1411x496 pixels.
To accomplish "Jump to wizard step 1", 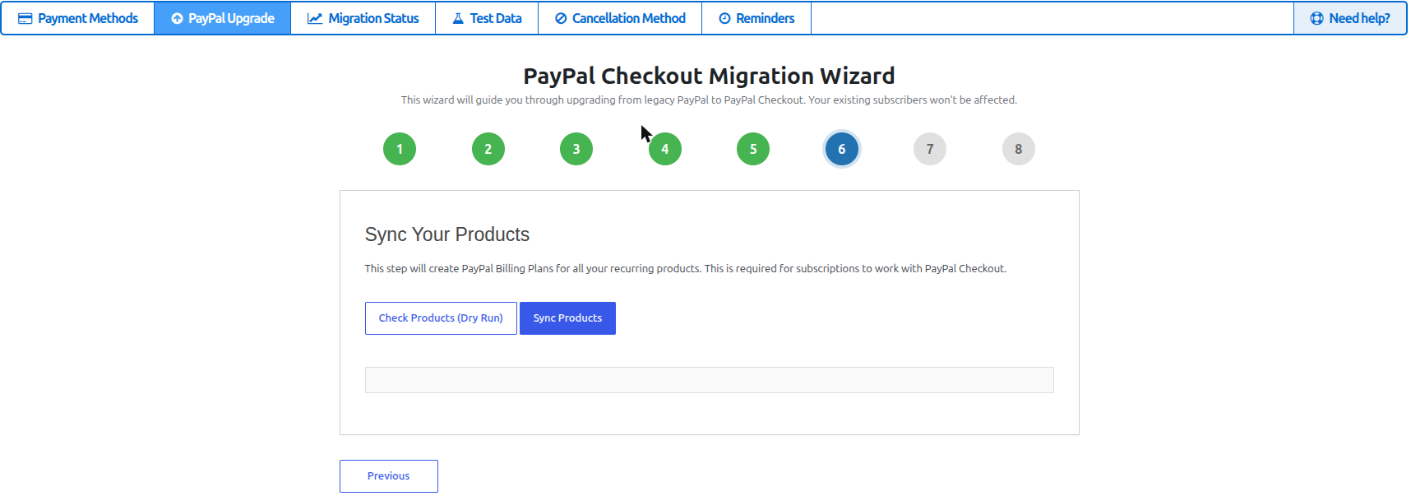I will click(x=399, y=149).
